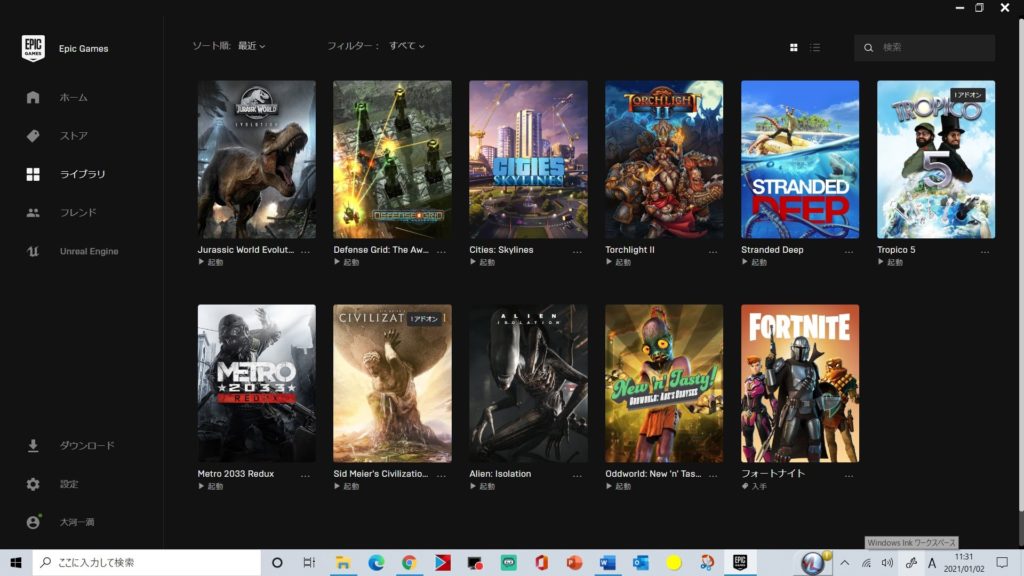Click the Epic Games Launcher taskbar icon
The image size is (1024, 576).
[x=740, y=562]
